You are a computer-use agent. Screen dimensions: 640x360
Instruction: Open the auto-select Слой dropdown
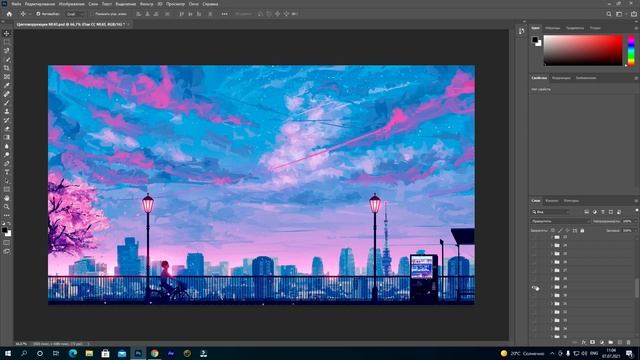coord(74,14)
